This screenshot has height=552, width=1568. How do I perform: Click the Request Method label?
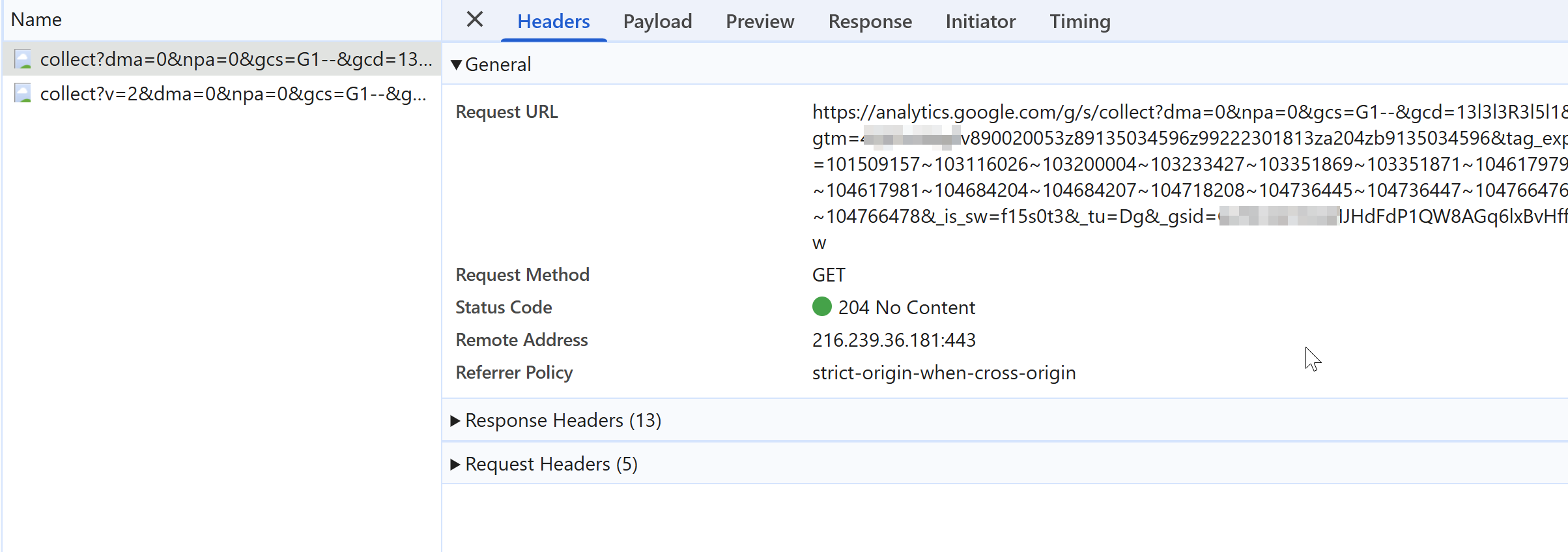tap(522, 275)
